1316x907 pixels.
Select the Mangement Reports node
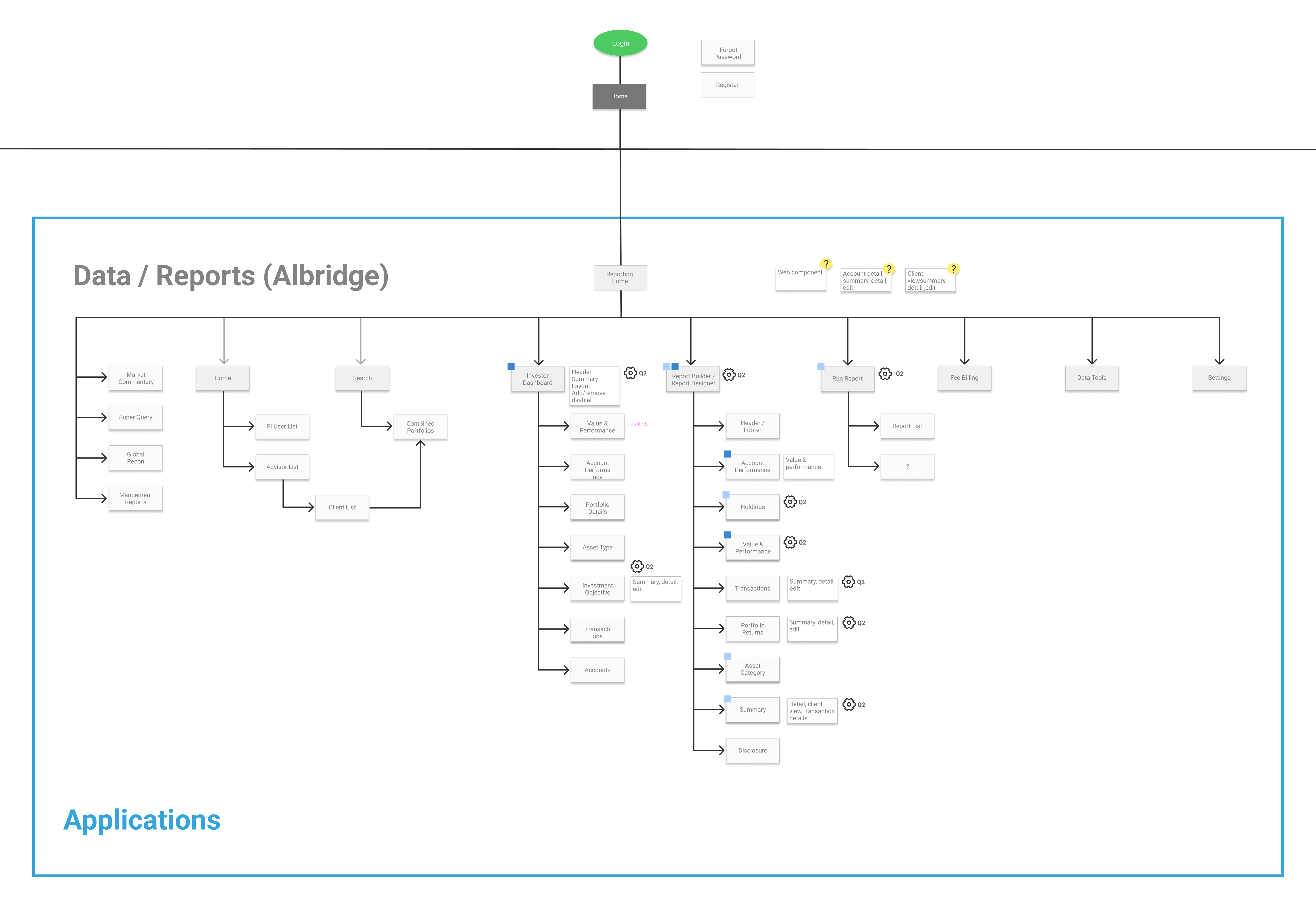coord(136,498)
